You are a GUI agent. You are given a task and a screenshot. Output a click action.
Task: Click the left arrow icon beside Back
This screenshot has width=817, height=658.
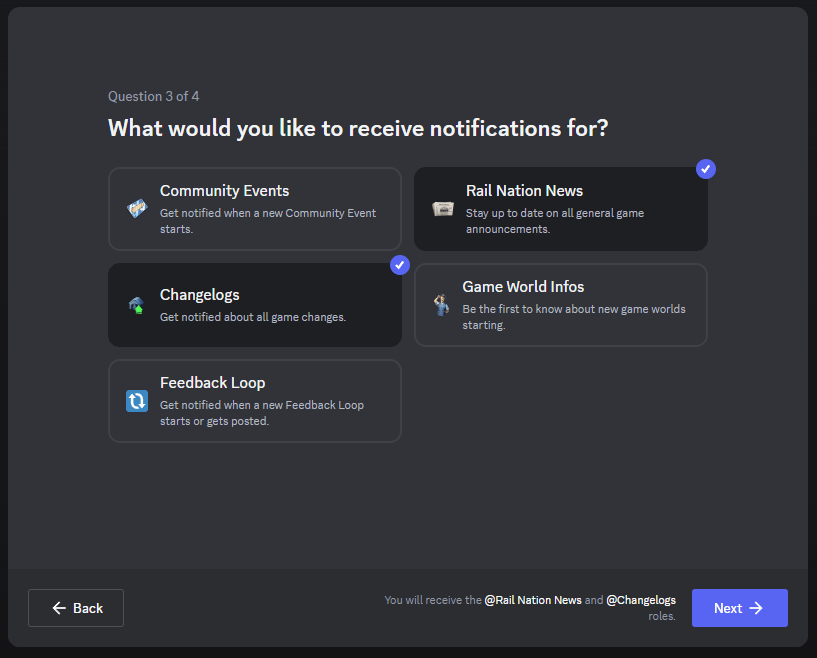pos(59,608)
